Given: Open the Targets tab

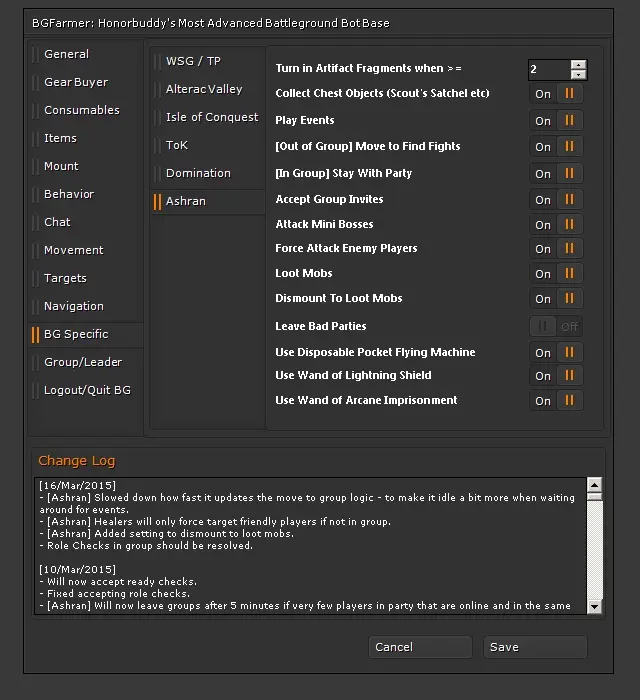Looking at the screenshot, I should [x=86, y=279].
